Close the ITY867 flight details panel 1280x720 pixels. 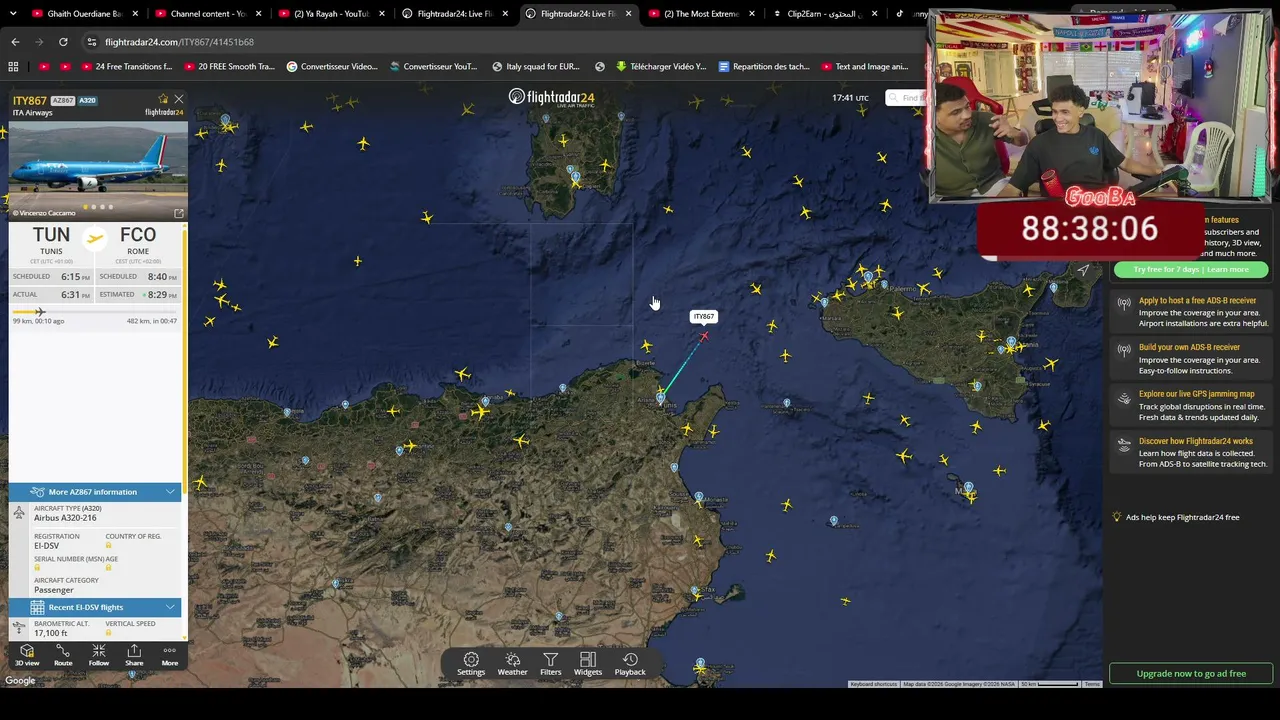[179, 99]
